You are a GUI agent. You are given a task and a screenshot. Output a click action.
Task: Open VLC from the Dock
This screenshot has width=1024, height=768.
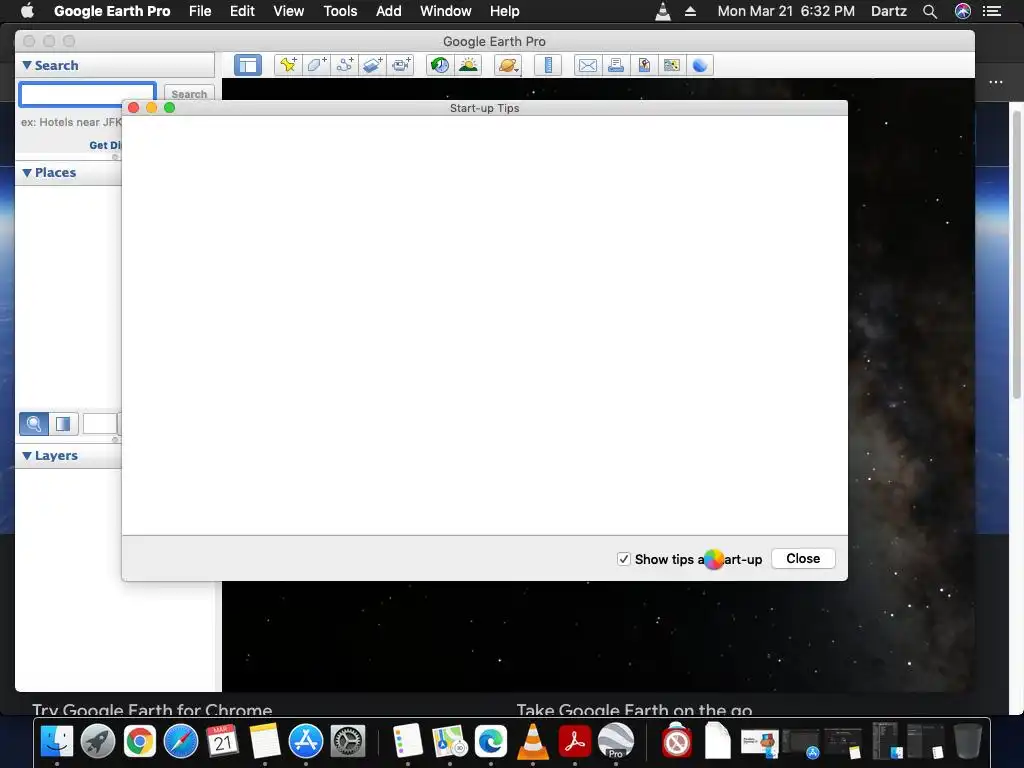point(533,741)
